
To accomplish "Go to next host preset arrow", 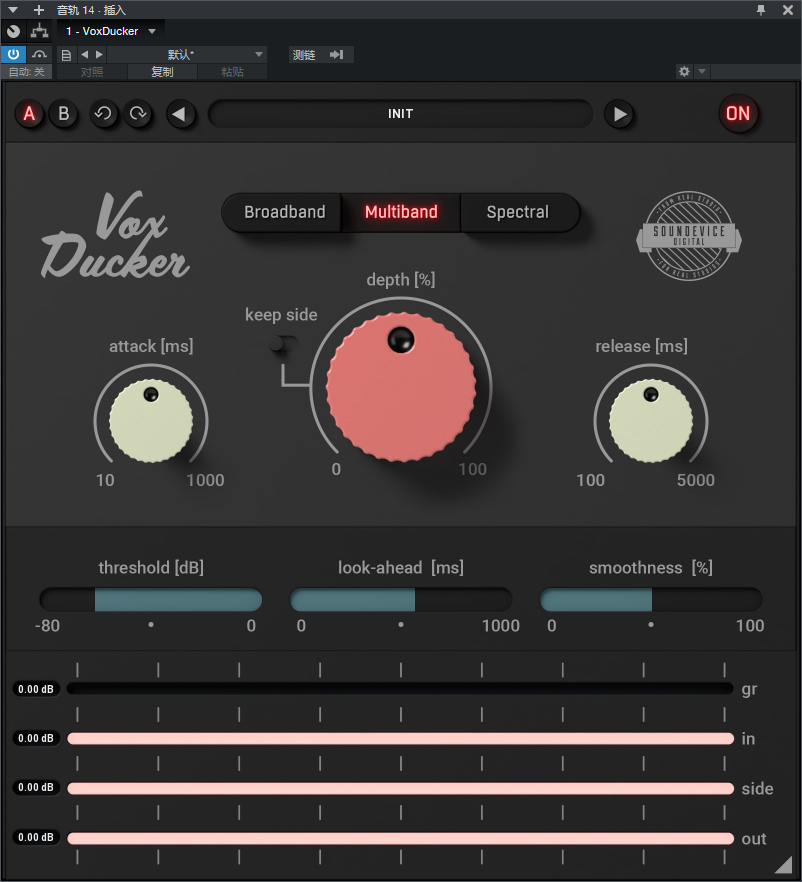I will click(x=99, y=55).
